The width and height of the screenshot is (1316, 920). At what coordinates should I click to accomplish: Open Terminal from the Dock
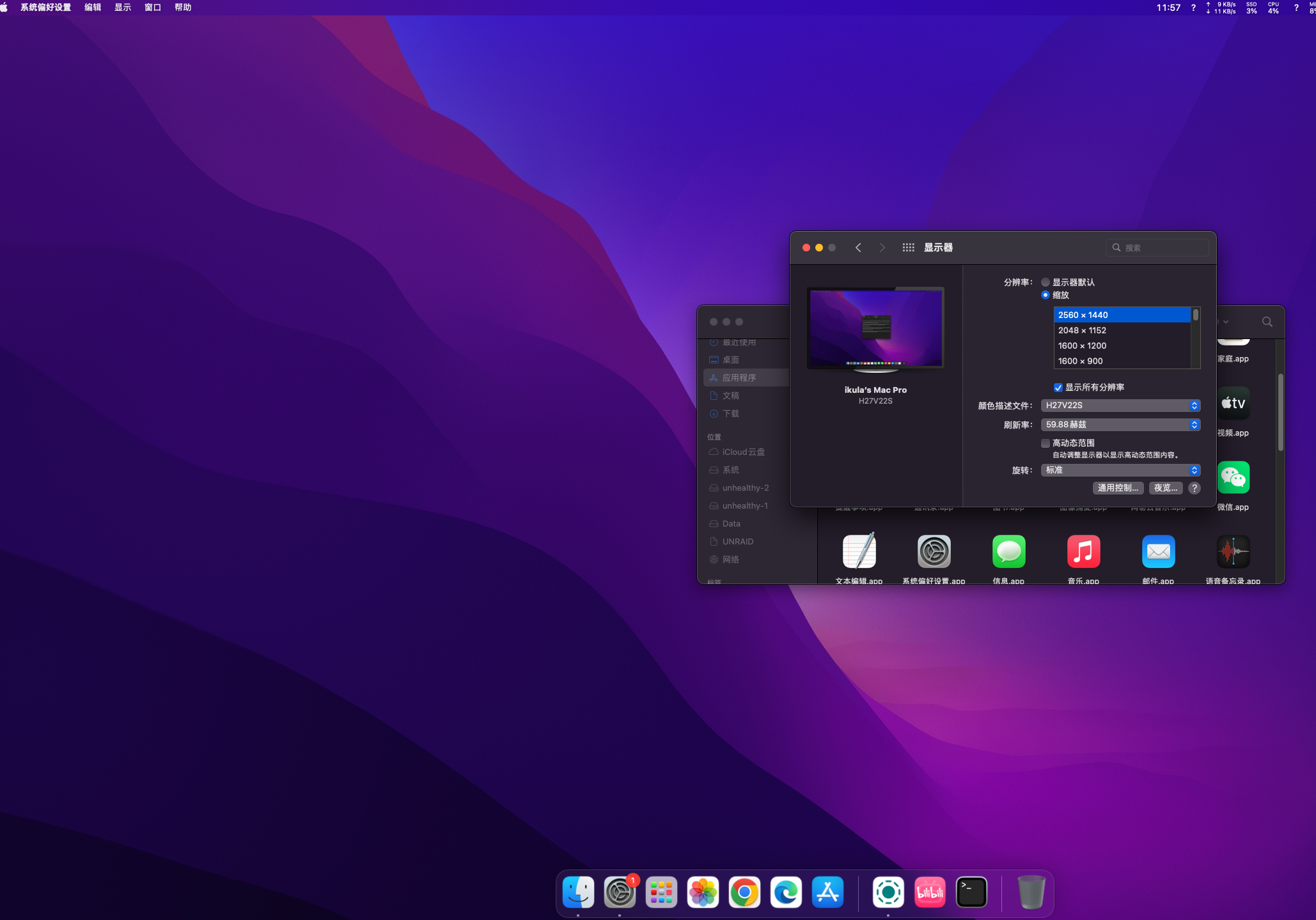[971, 892]
